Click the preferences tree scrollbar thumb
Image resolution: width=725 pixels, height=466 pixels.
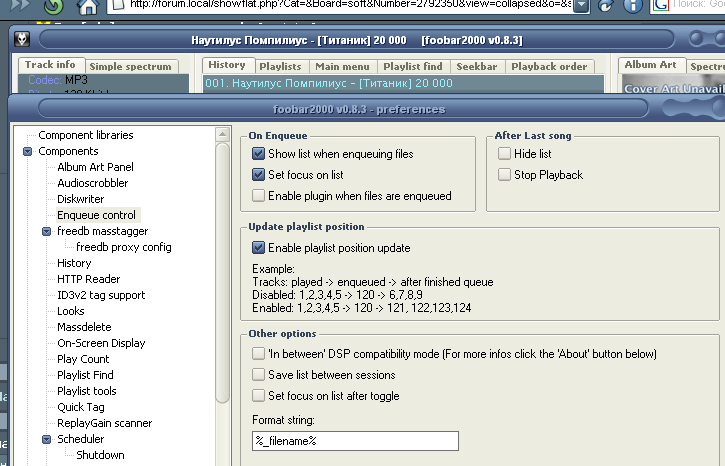pyautogui.click(x=222, y=273)
